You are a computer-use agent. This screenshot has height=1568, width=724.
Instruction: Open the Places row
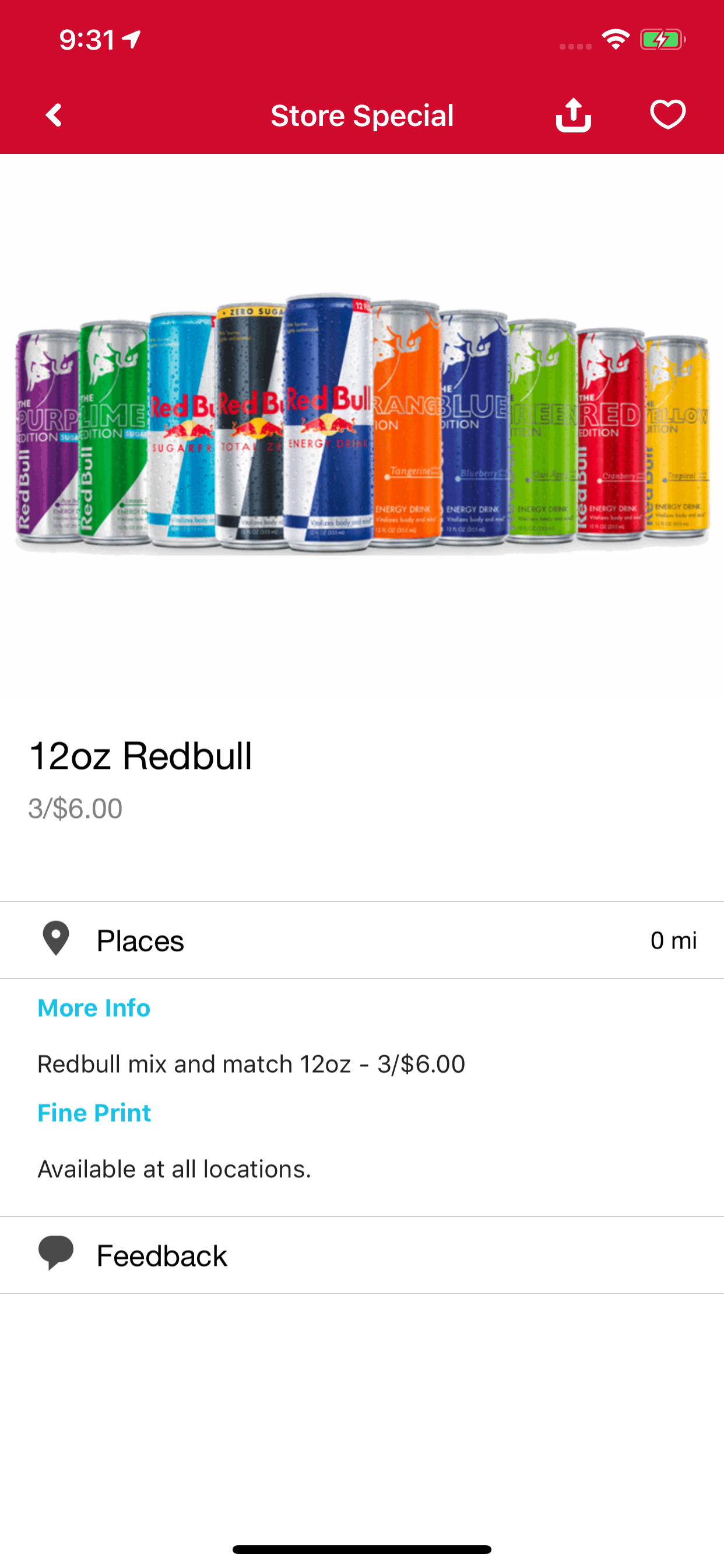click(x=361, y=940)
